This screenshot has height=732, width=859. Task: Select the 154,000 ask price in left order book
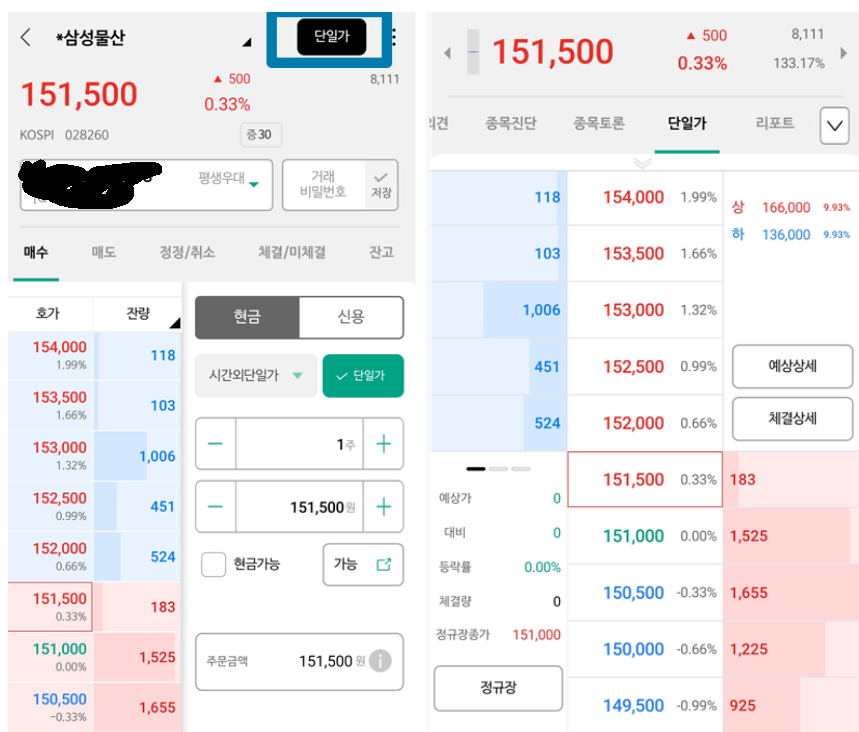(x=50, y=355)
